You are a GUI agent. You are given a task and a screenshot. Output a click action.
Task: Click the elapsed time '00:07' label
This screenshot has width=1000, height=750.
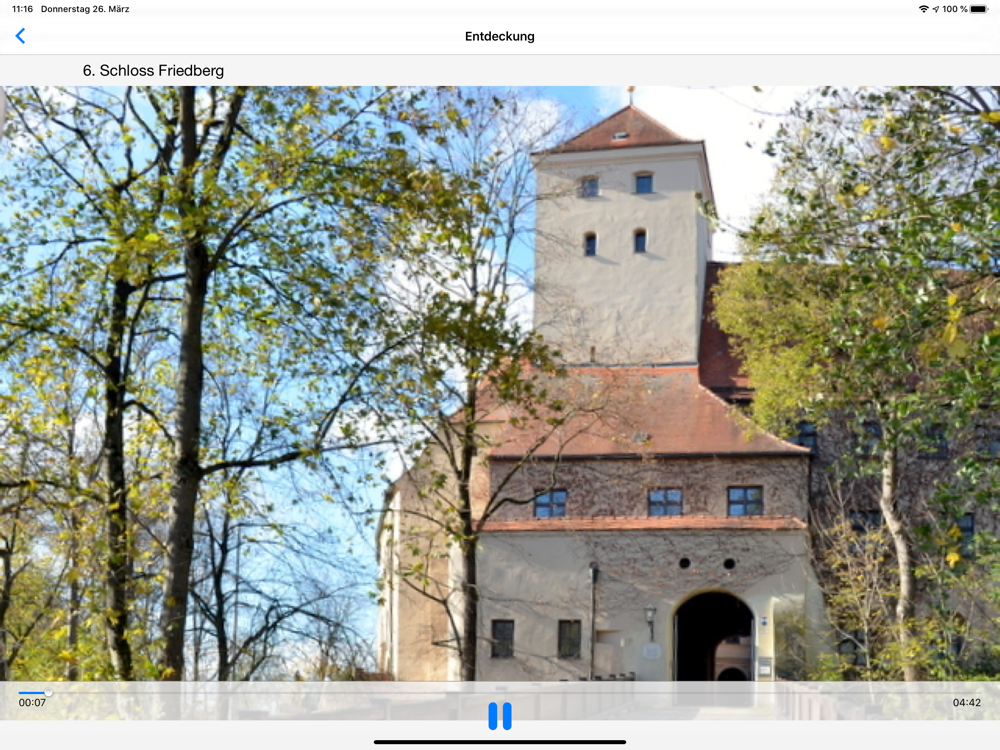(32, 703)
